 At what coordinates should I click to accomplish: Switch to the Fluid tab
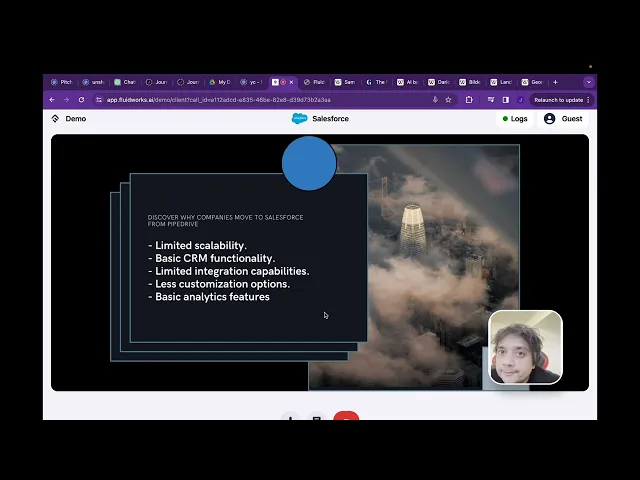point(314,82)
